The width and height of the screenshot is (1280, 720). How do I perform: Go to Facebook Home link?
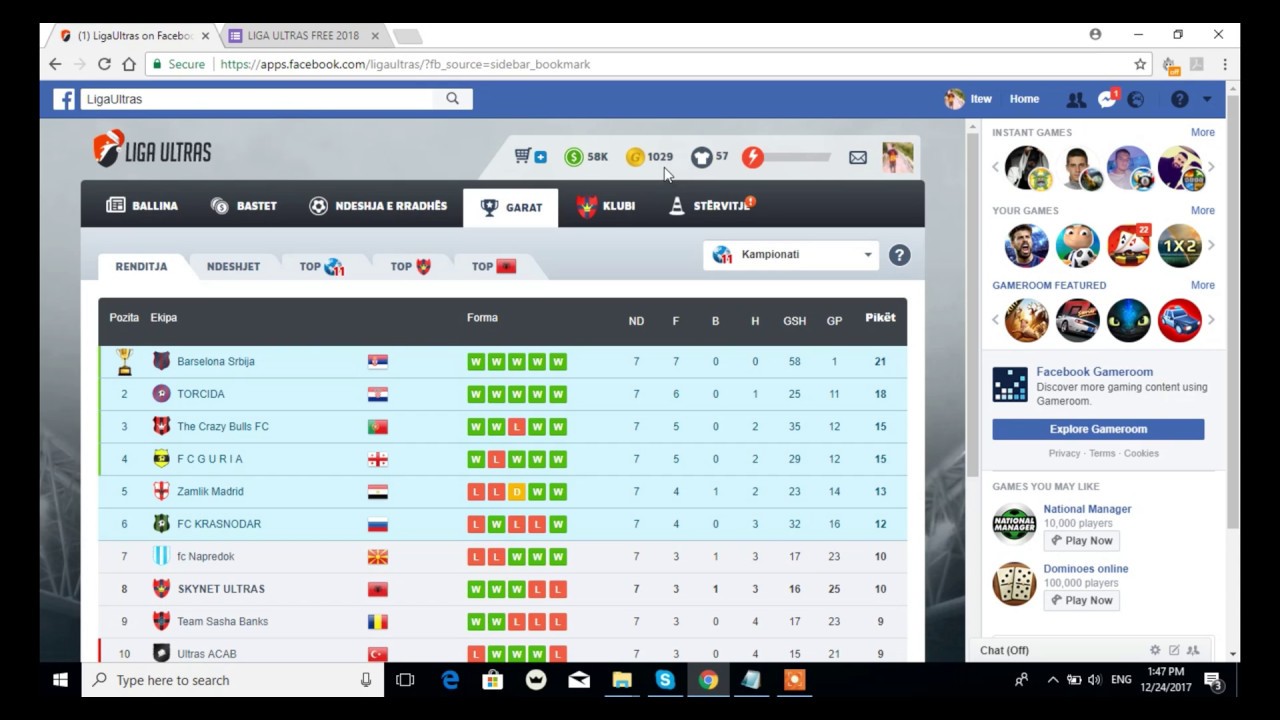tap(1024, 99)
